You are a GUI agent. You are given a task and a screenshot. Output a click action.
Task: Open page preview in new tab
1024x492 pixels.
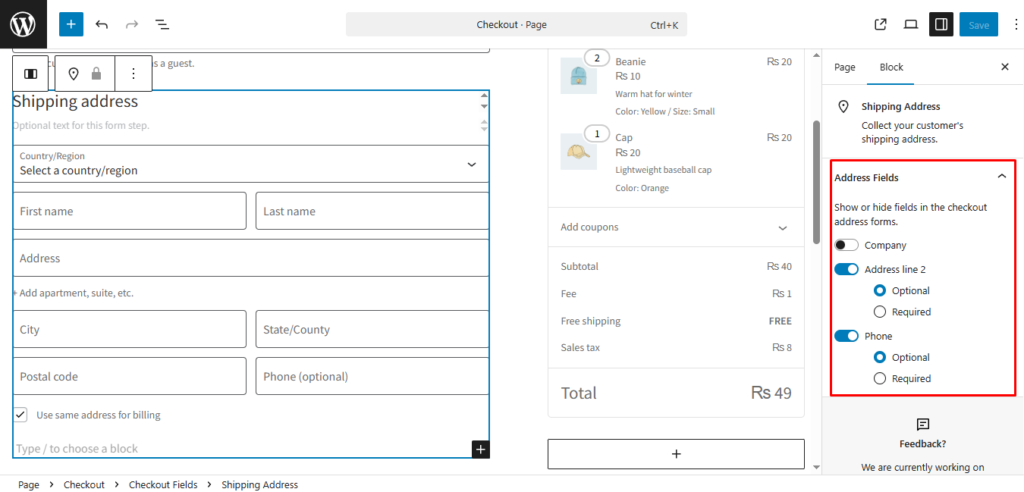coord(880,24)
